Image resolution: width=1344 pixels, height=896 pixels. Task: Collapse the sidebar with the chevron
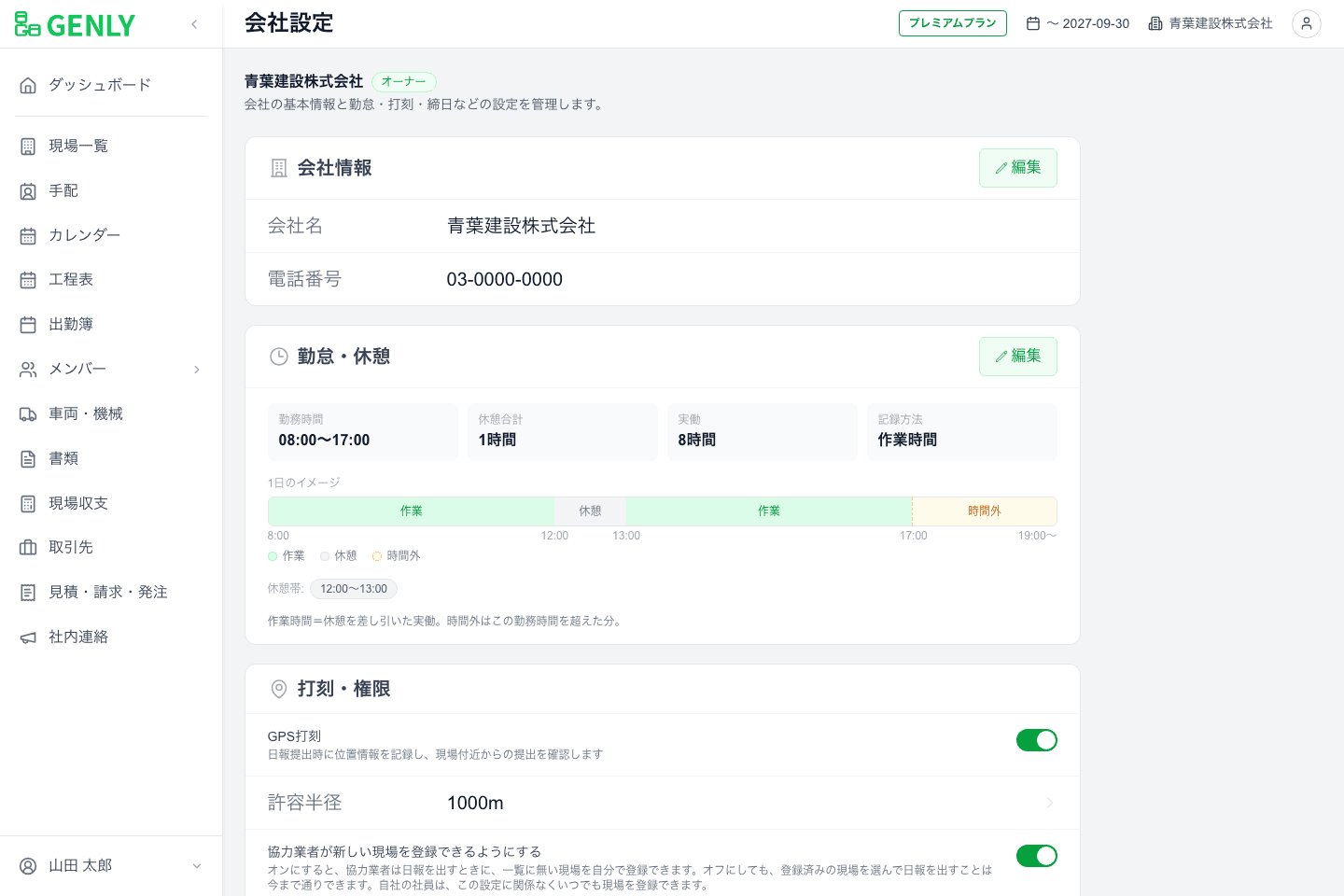coord(194,24)
